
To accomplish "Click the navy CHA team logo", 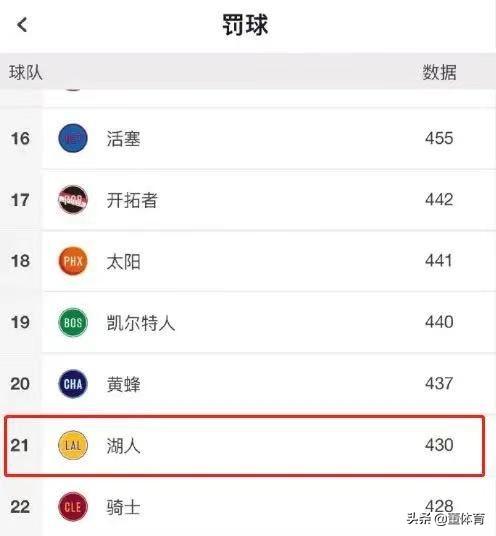I will coord(73,384).
